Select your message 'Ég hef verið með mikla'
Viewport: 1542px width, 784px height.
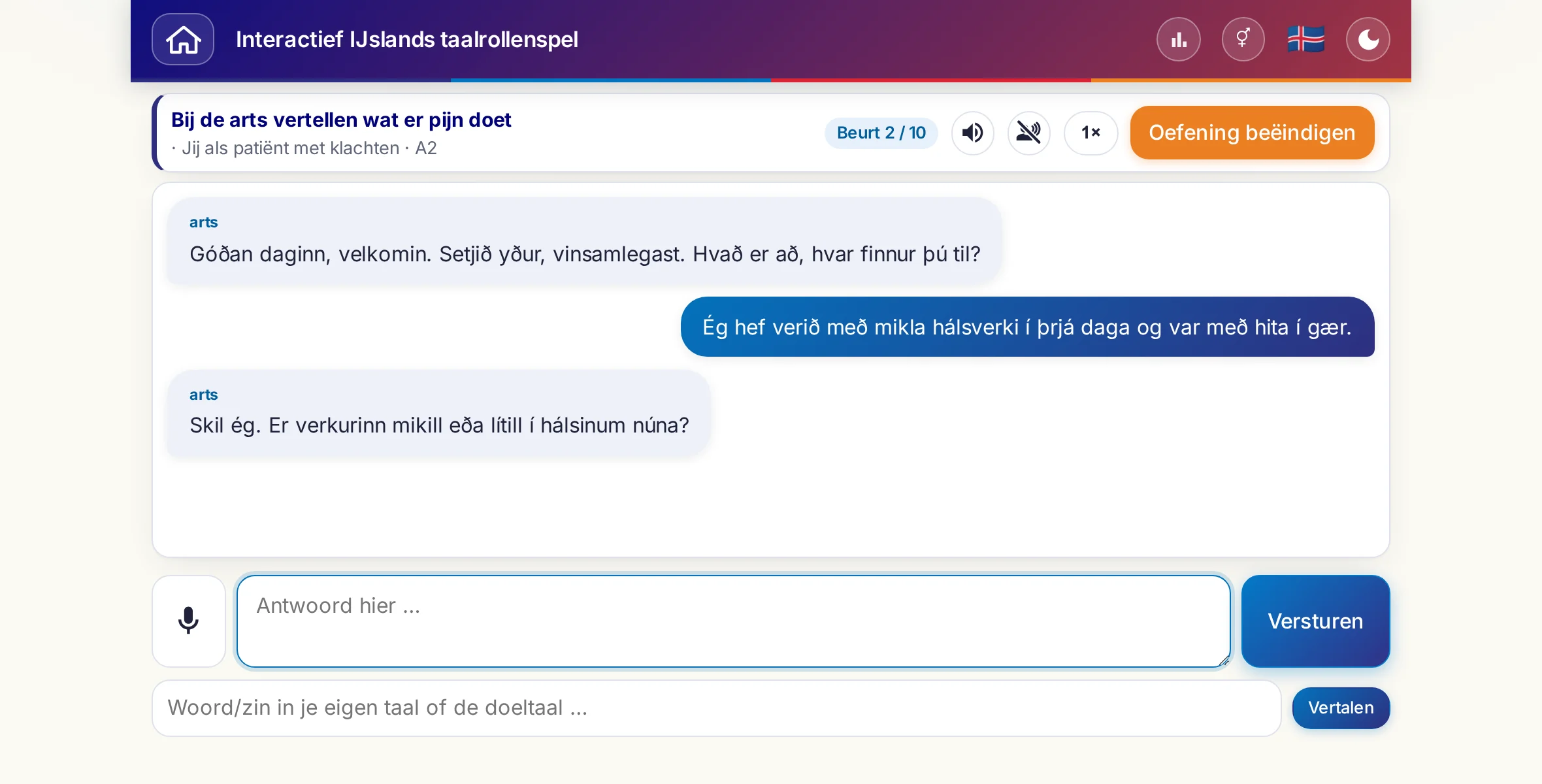click(1027, 327)
